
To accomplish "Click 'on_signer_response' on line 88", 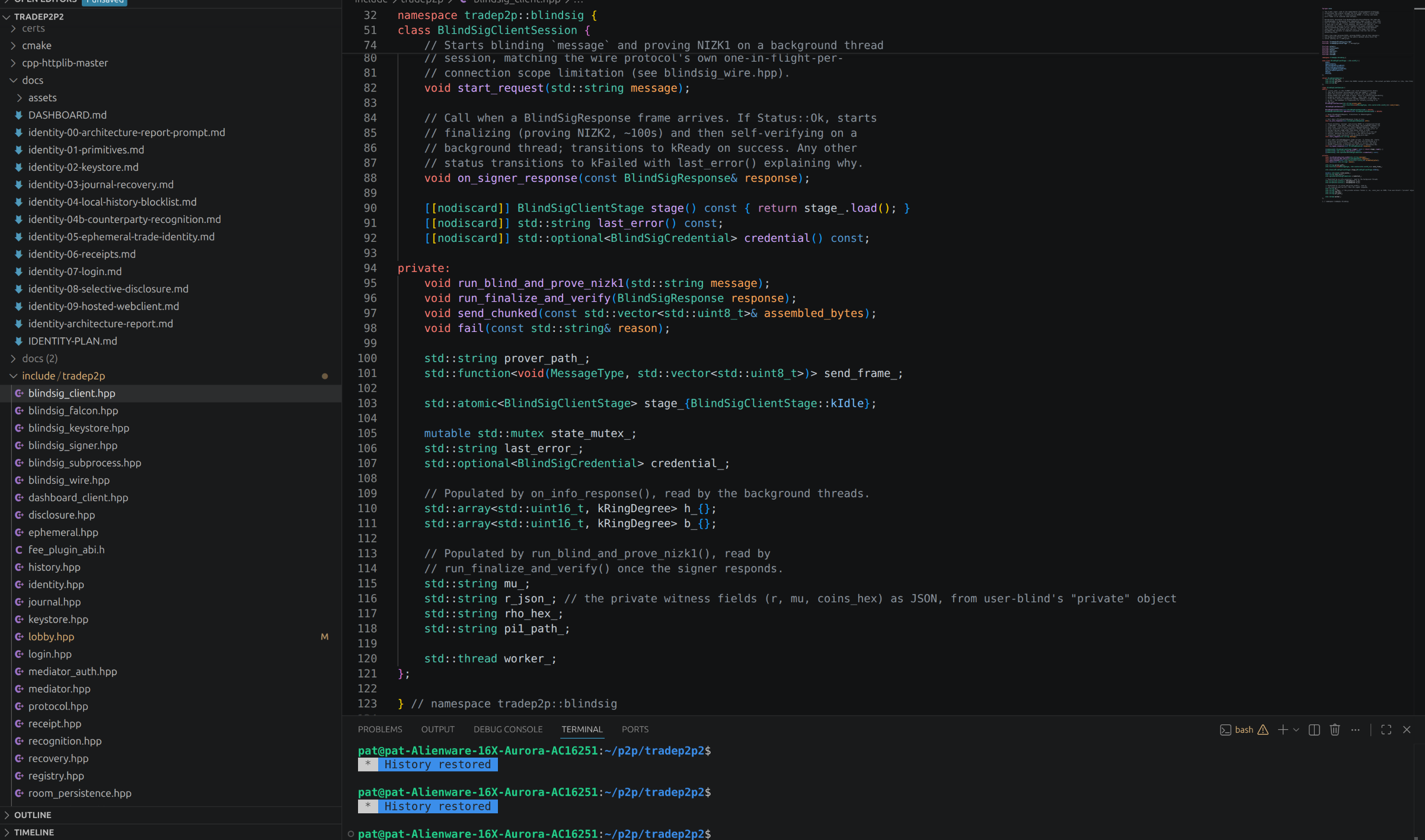I will click(517, 178).
